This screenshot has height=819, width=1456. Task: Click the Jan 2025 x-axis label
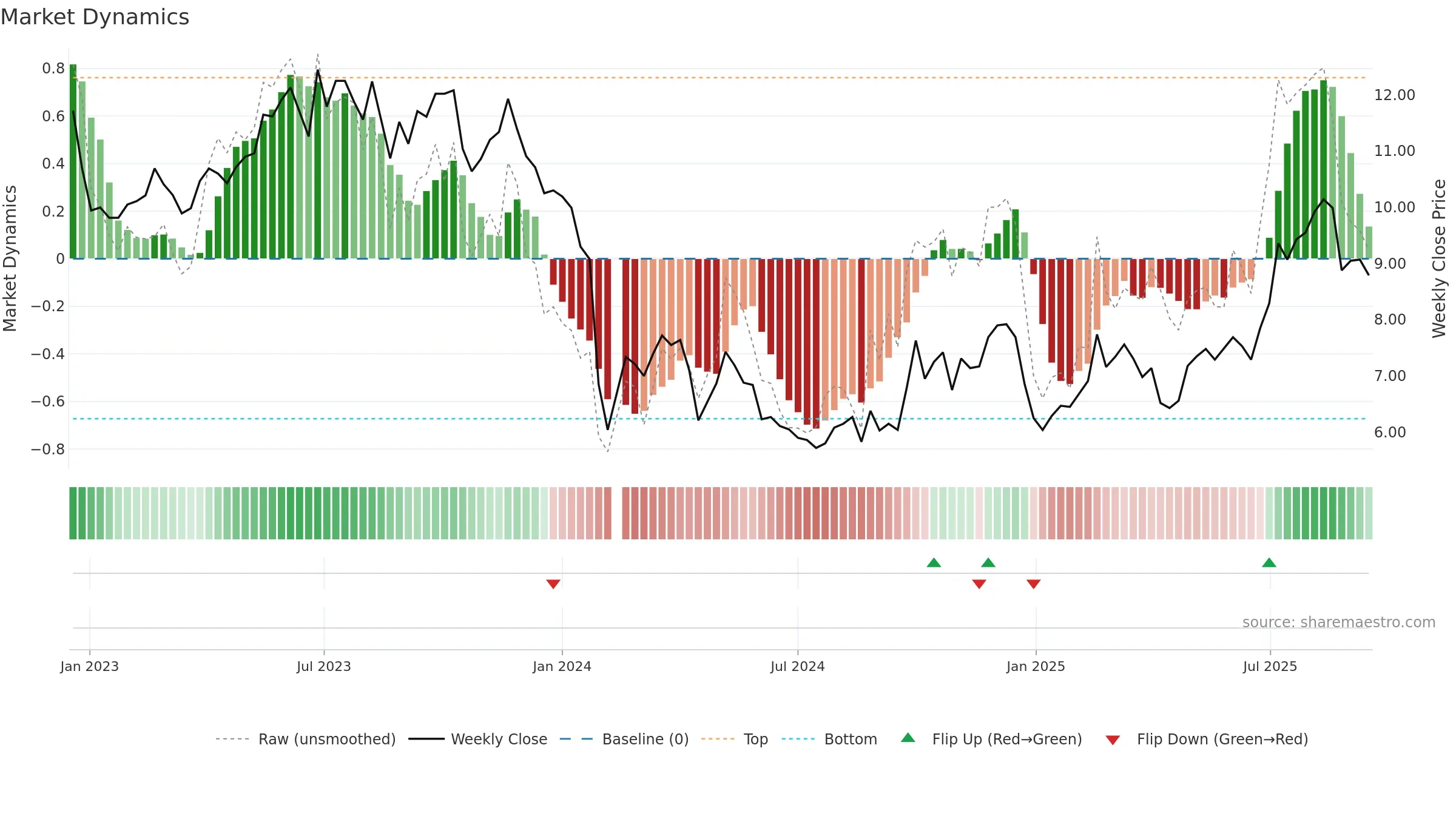(1036, 666)
